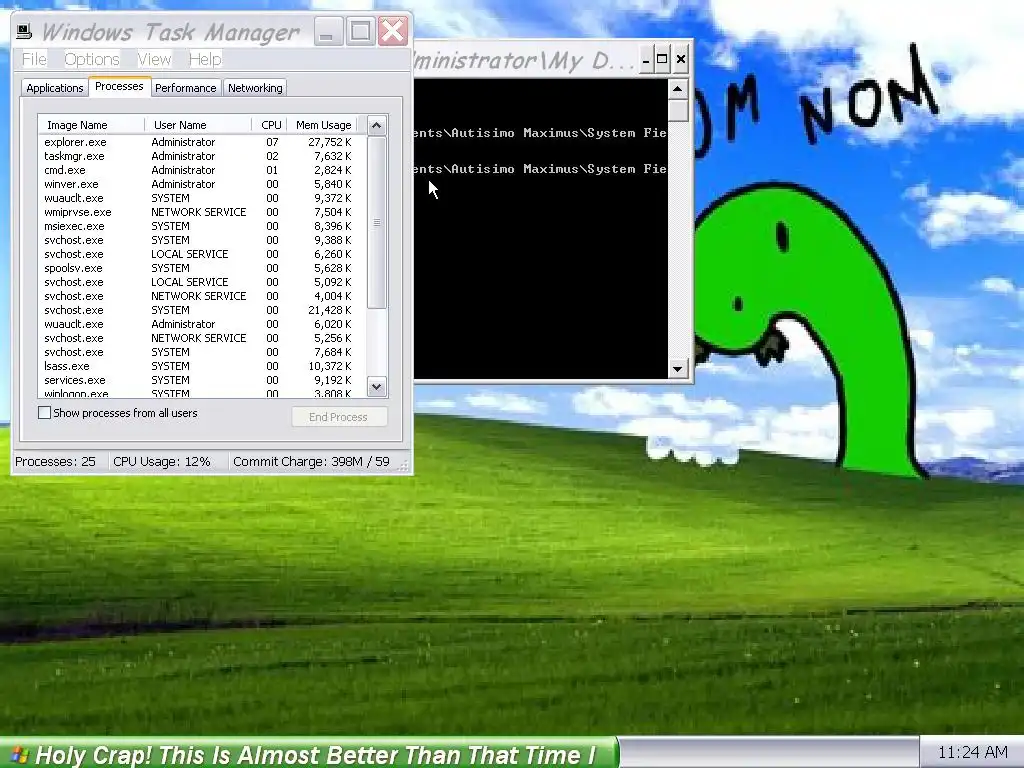Open the View menu in Task Manager
1024x768 pixels.
[154, 59]
